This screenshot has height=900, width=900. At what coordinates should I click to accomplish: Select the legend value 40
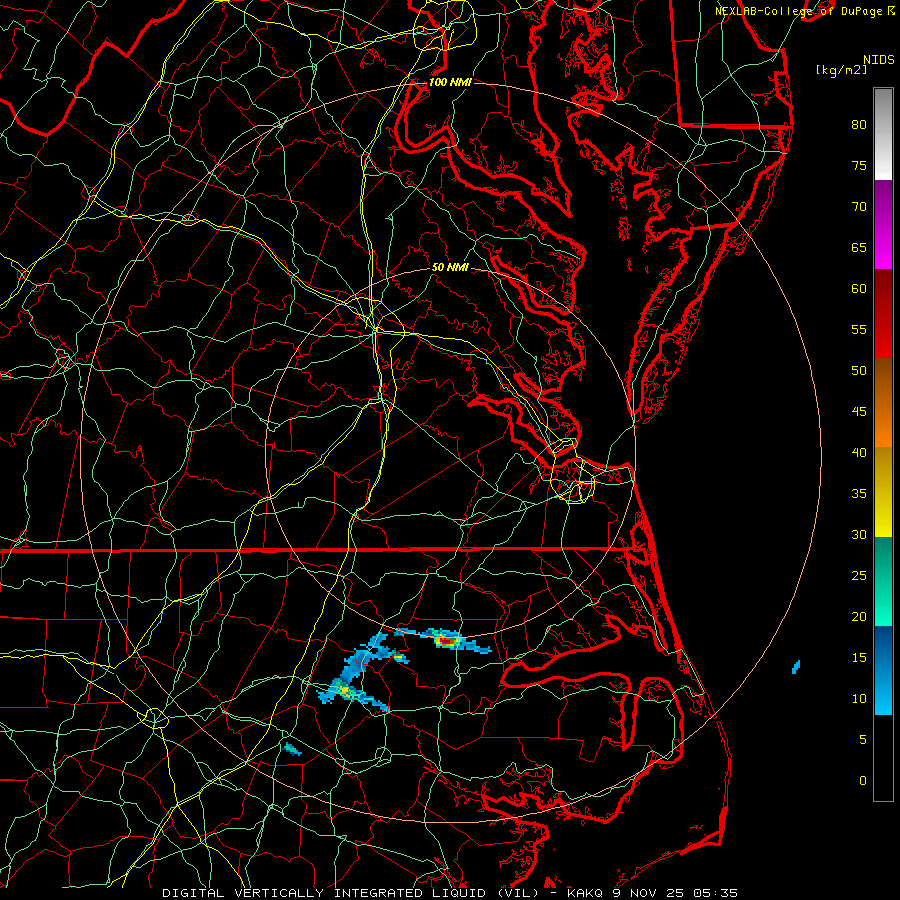(x=859, y=452)
